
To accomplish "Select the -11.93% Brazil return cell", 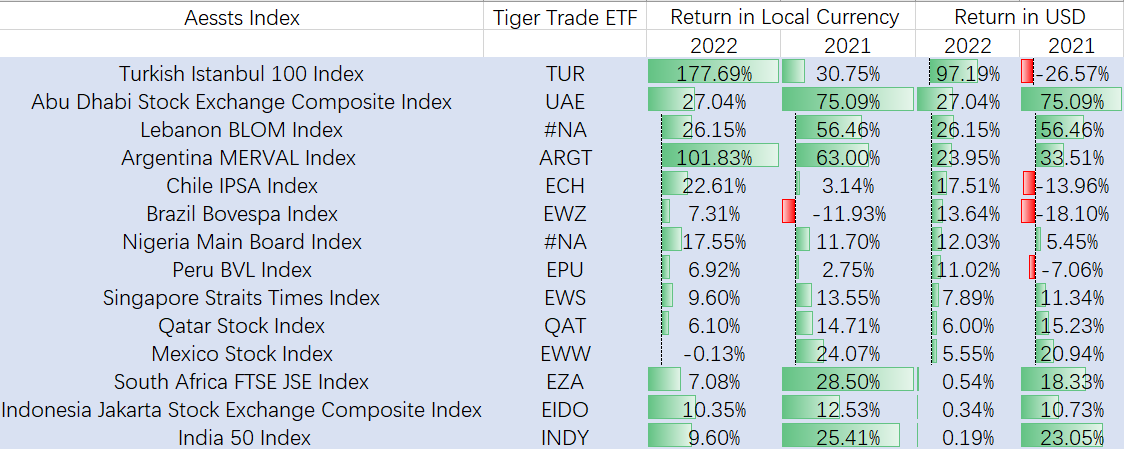I will click(x=846, y=214).
